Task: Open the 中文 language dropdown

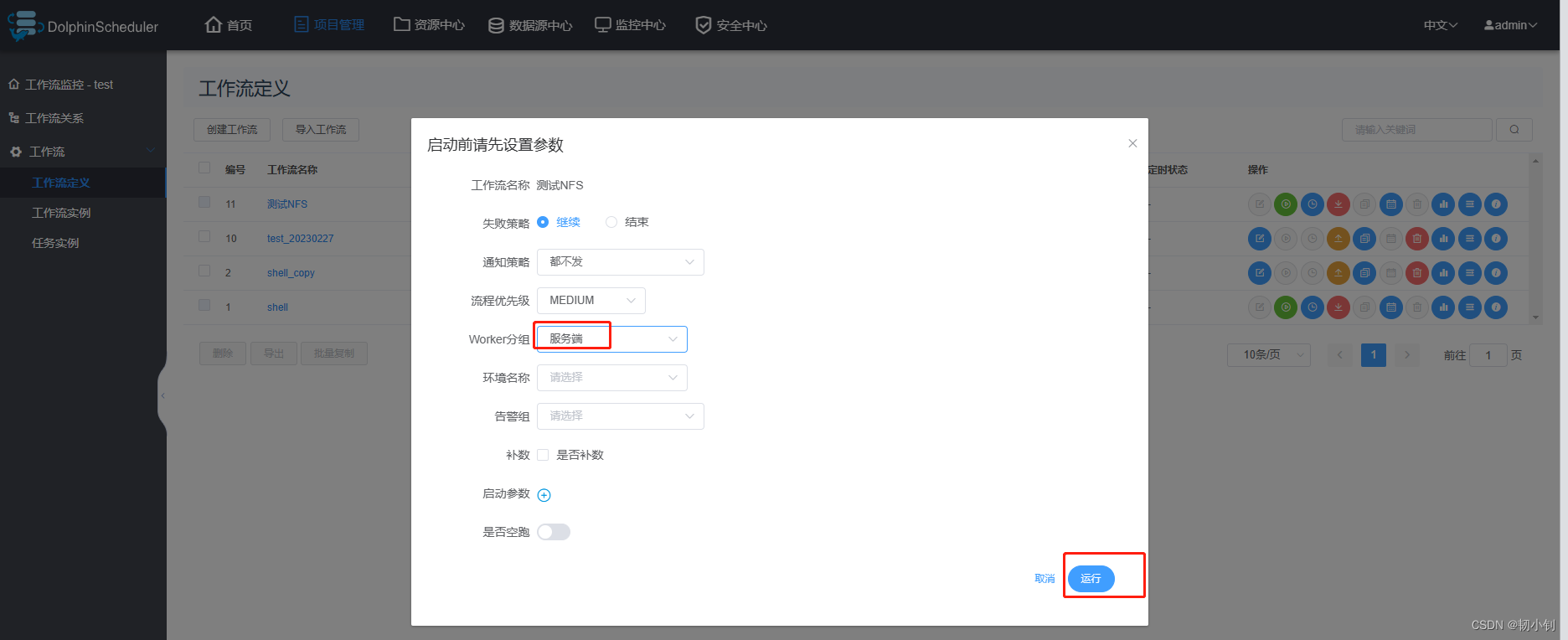Action: 1441,25
